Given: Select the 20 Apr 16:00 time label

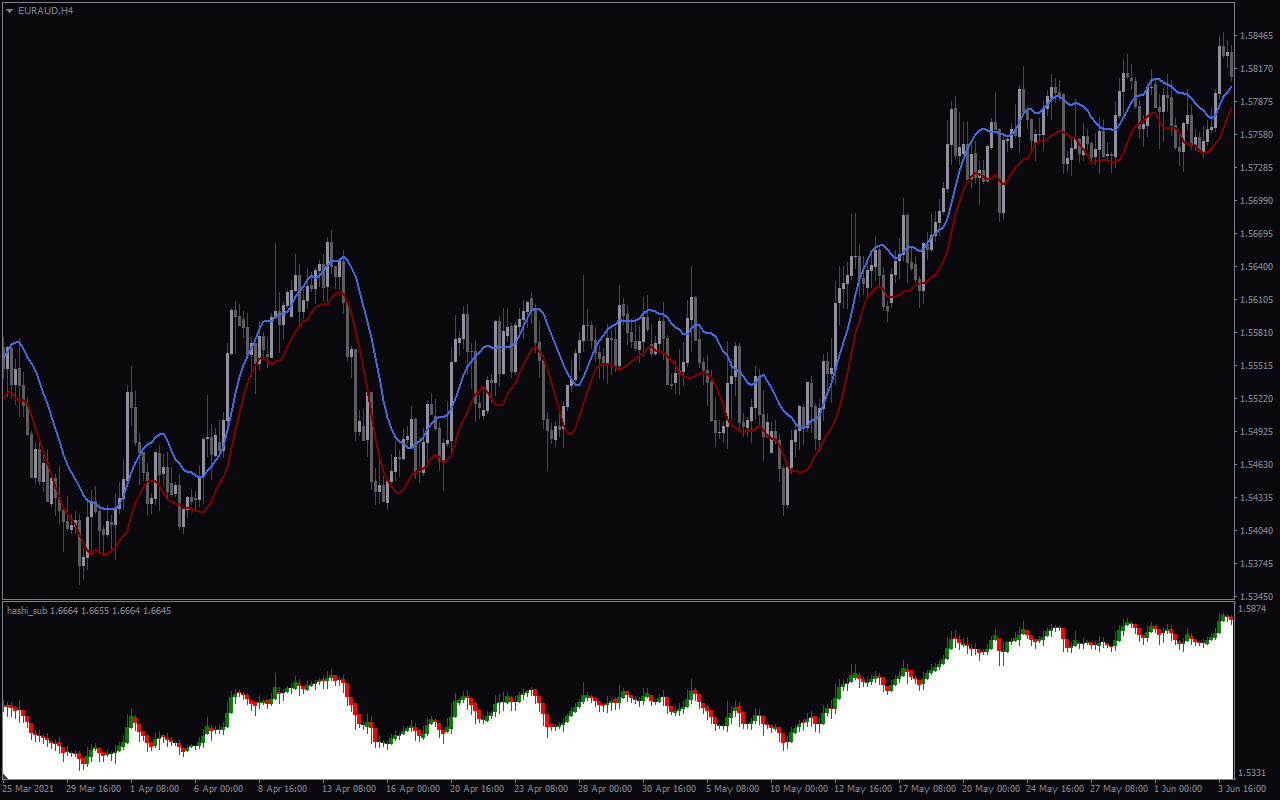Looking at the screenshot, I should [477, 789].
